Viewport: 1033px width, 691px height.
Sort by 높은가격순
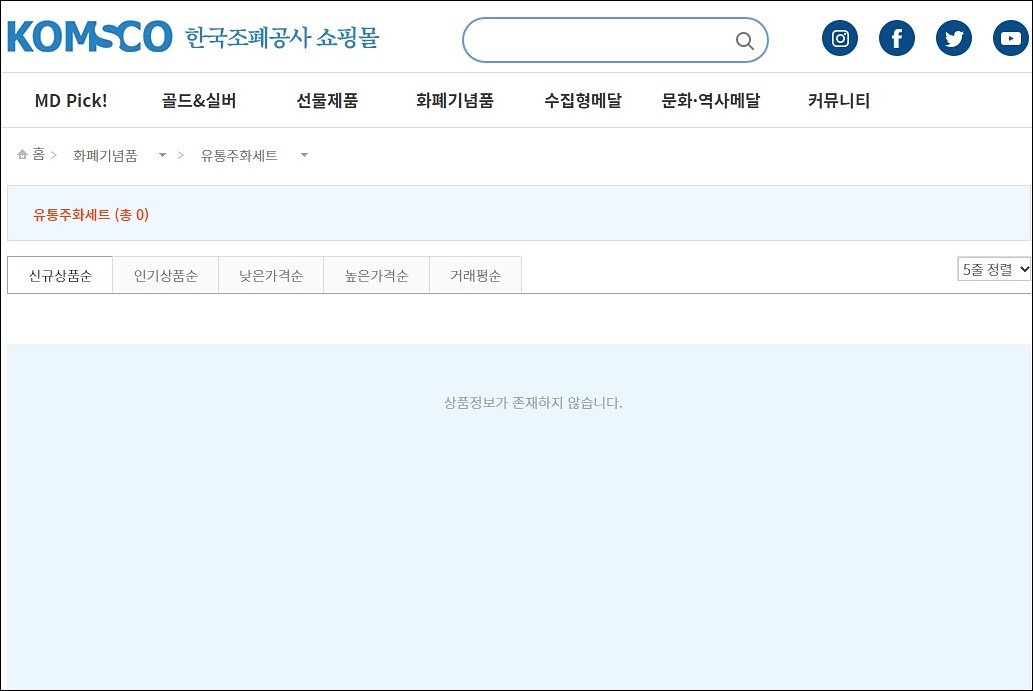point(376,275)
